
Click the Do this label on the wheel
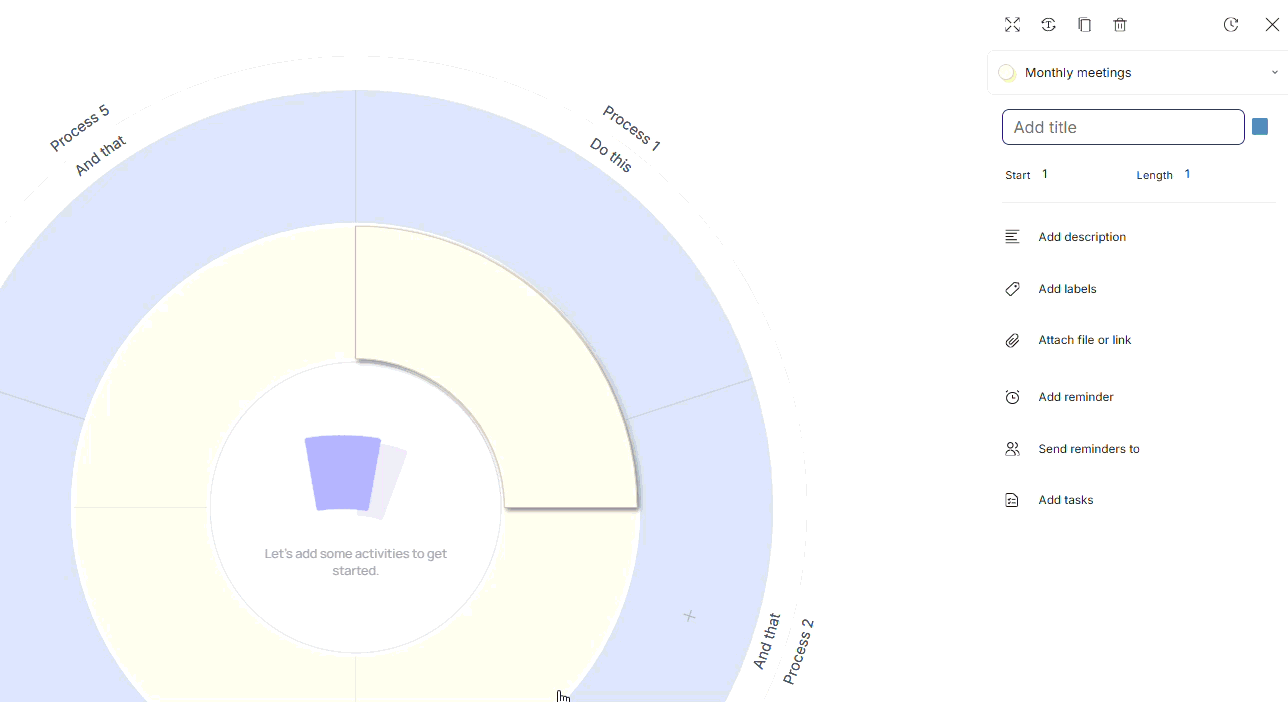[611, 155]
